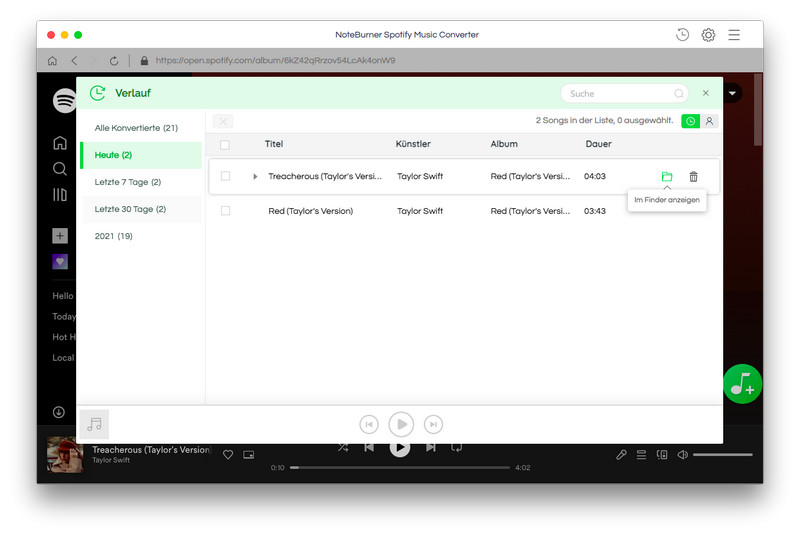Check the select-all box in table header
This screenshot has height=536, width=800.
click(x=225, y=145)
